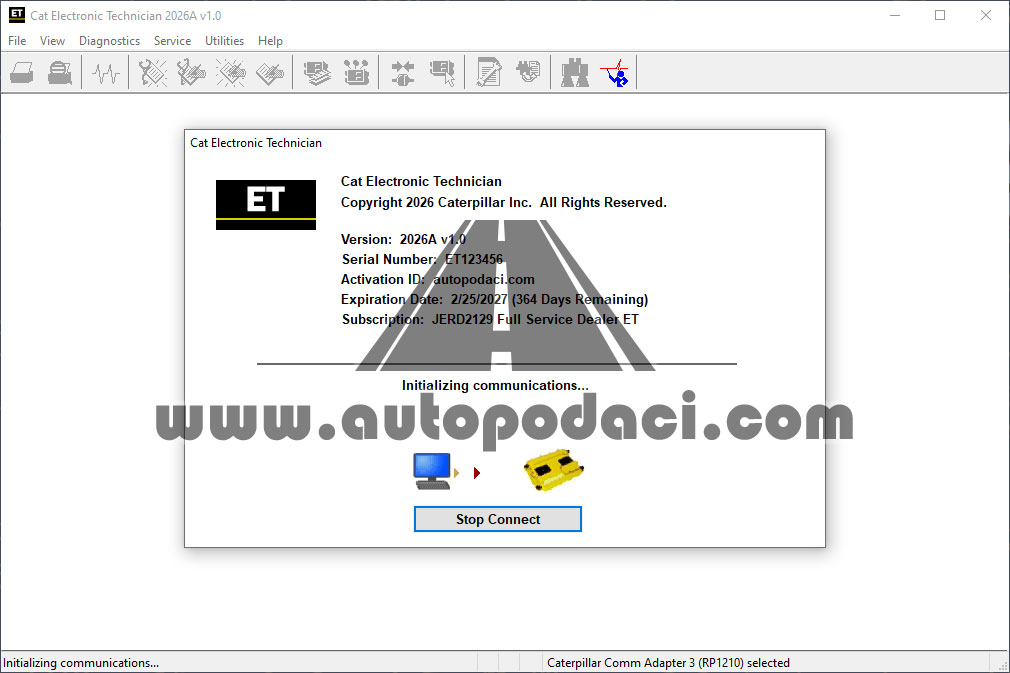Open the ECM Summary toolbar icon
This screenshot has height=673, width=1010.
(317, 73)
